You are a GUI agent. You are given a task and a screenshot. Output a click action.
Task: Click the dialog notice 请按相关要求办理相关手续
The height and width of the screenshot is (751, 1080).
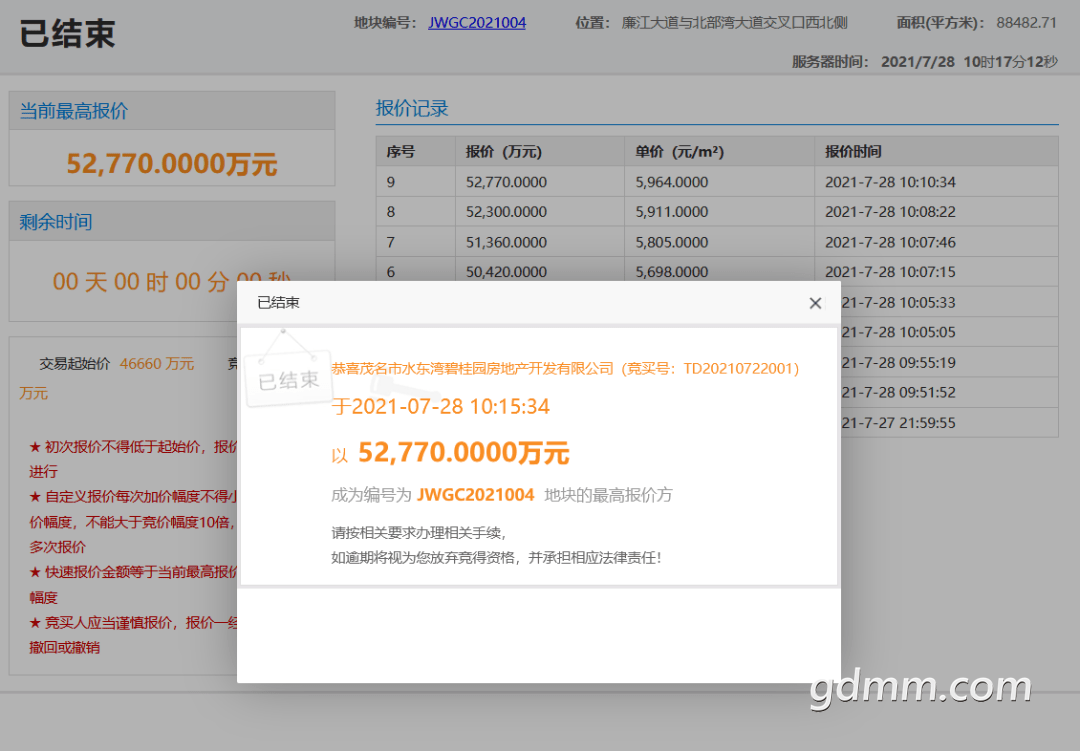point(419,533)
